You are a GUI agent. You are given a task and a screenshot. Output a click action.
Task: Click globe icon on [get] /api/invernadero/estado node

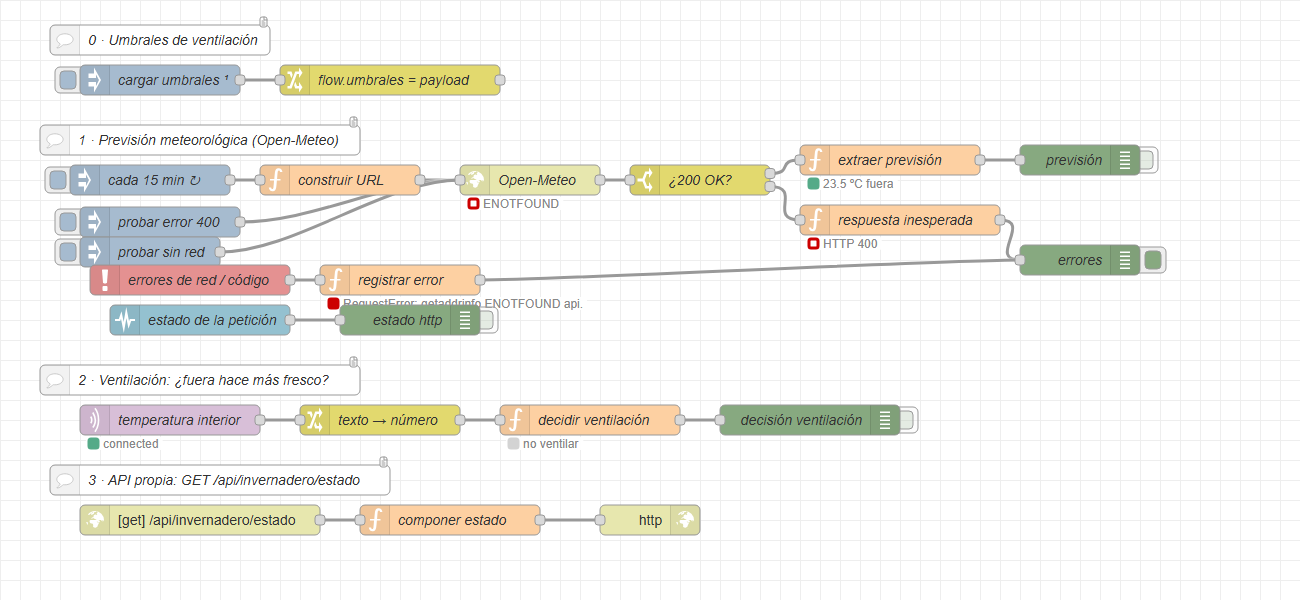pos(95,520)
